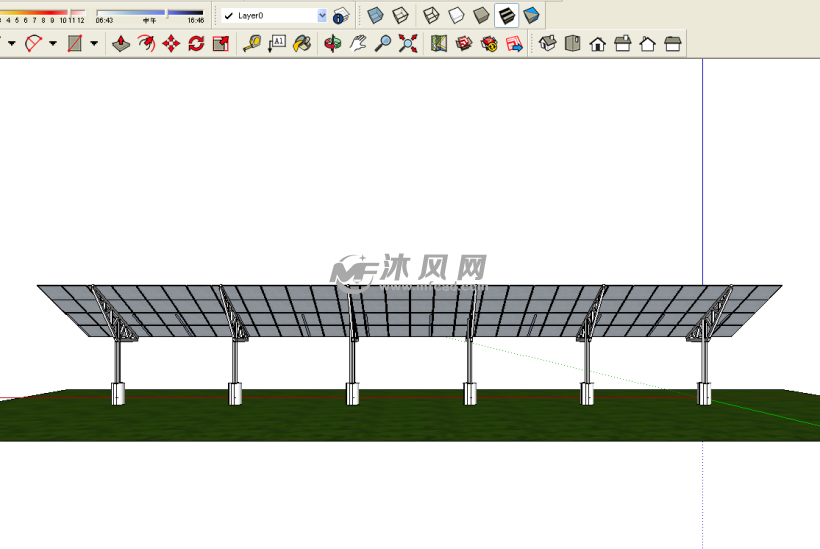Open 3D Warehouse get models
Image resolution: width=820 pixels, height=549 pixels.
tap(464, 43)
